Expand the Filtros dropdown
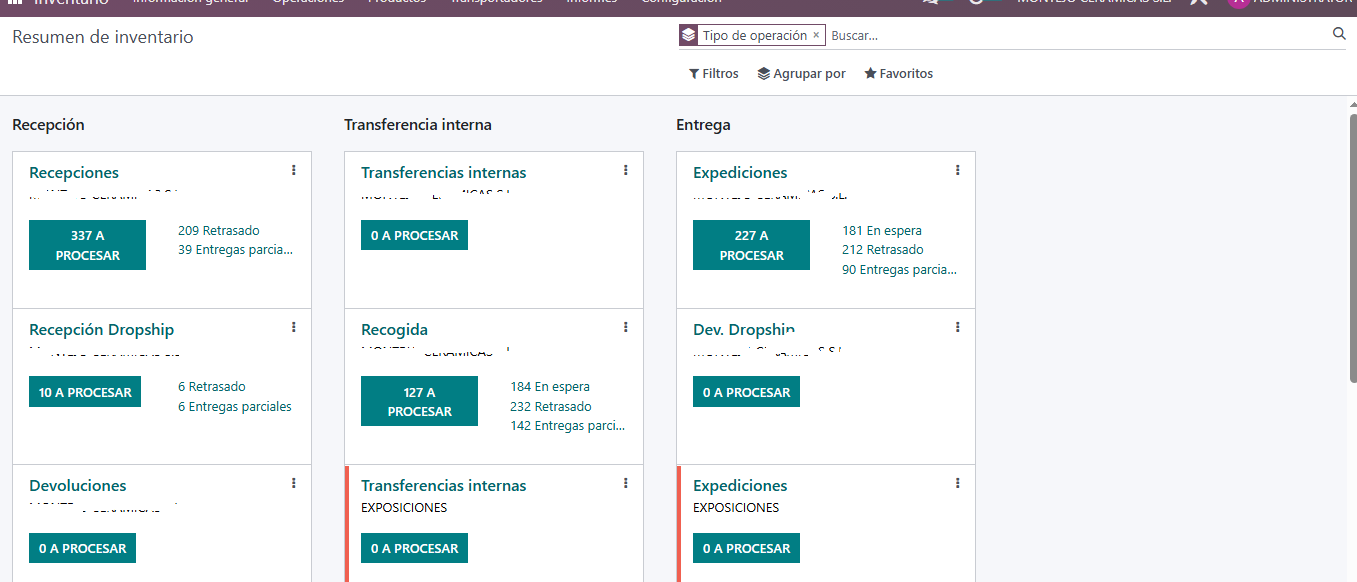 pyautogui.click(x=714, y=74)
